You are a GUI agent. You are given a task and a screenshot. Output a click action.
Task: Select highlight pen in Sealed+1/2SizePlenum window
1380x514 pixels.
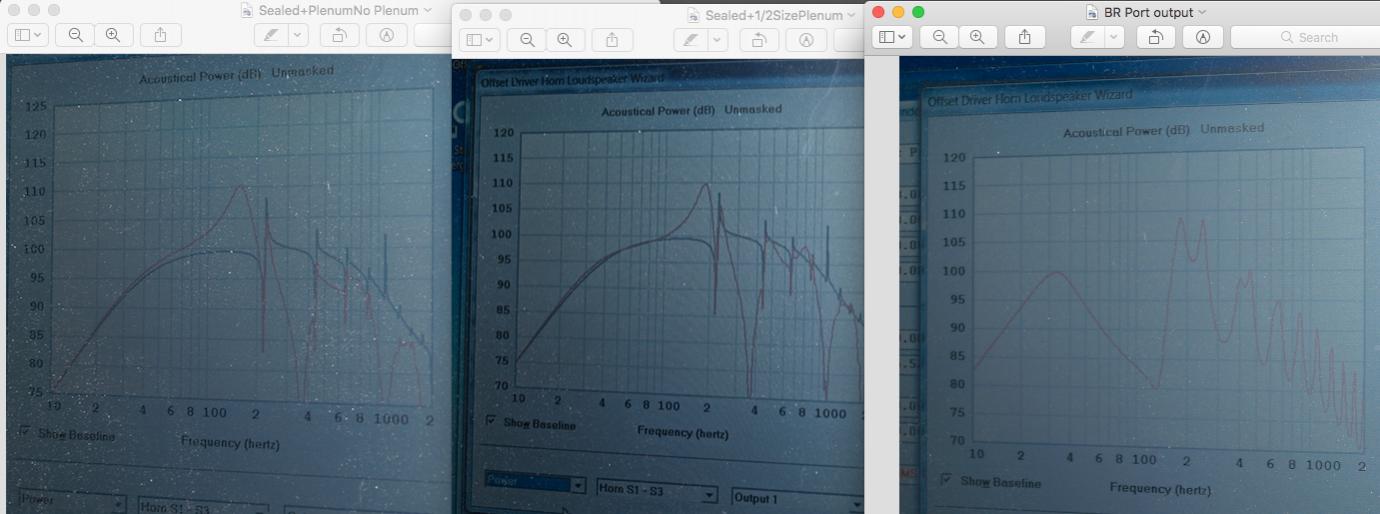pyautogui.click(x=690, y=40)
